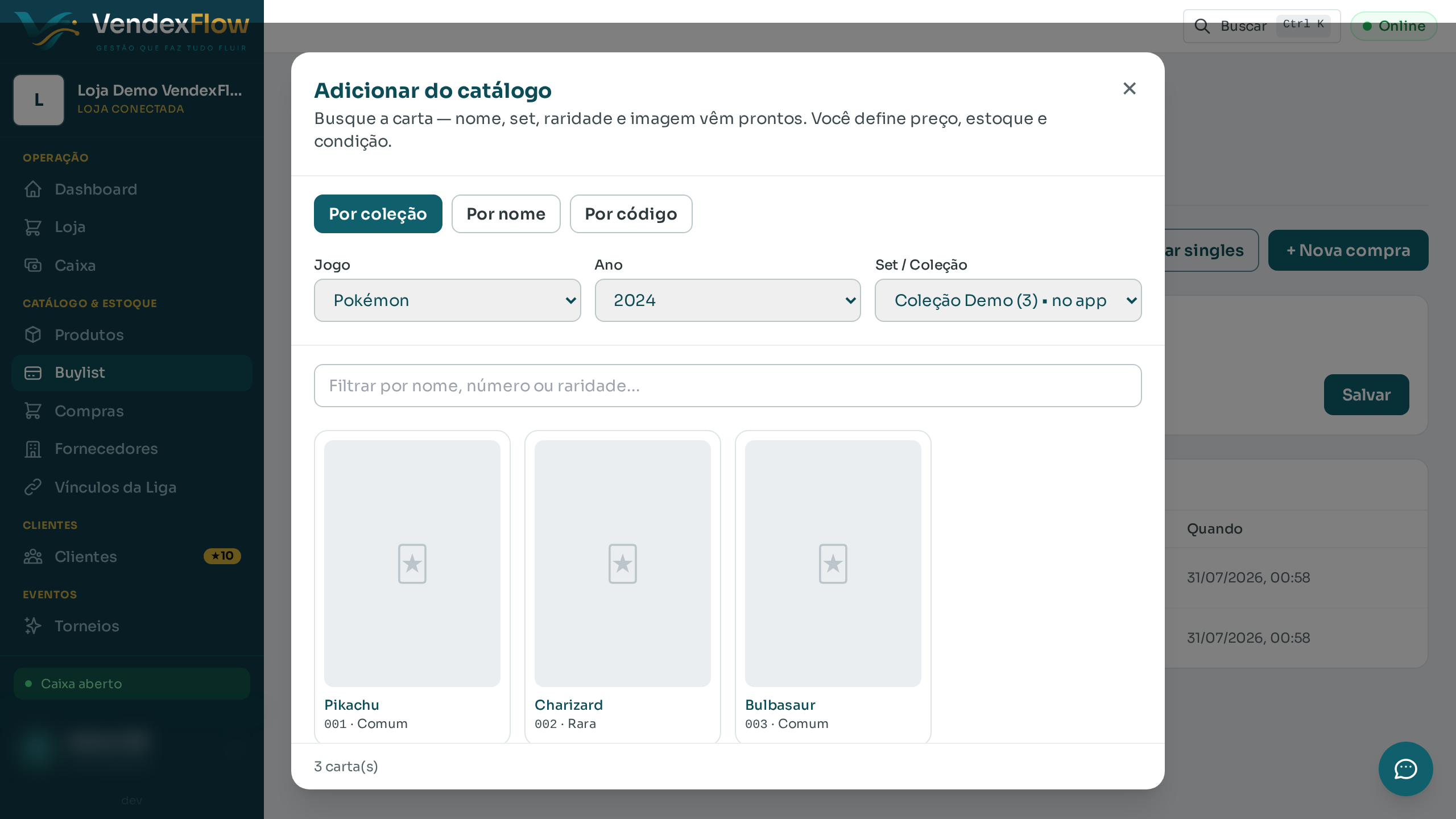Open Caixa in the sidebar
Screen dimensions: 1456x819
[132, 266]
